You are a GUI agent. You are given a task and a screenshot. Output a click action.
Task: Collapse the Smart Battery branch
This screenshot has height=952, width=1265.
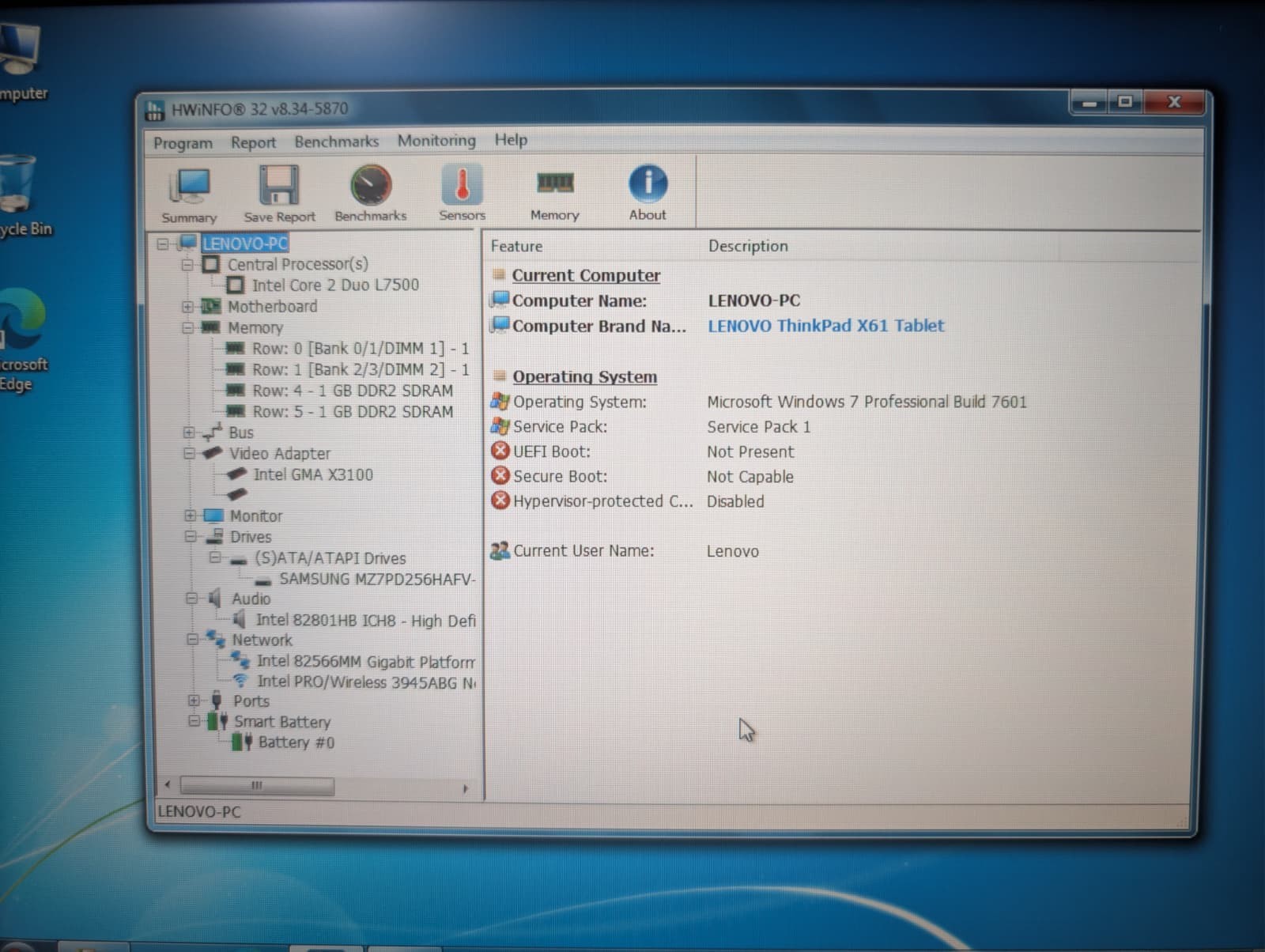pyautogui.click(x=194, y=721)
